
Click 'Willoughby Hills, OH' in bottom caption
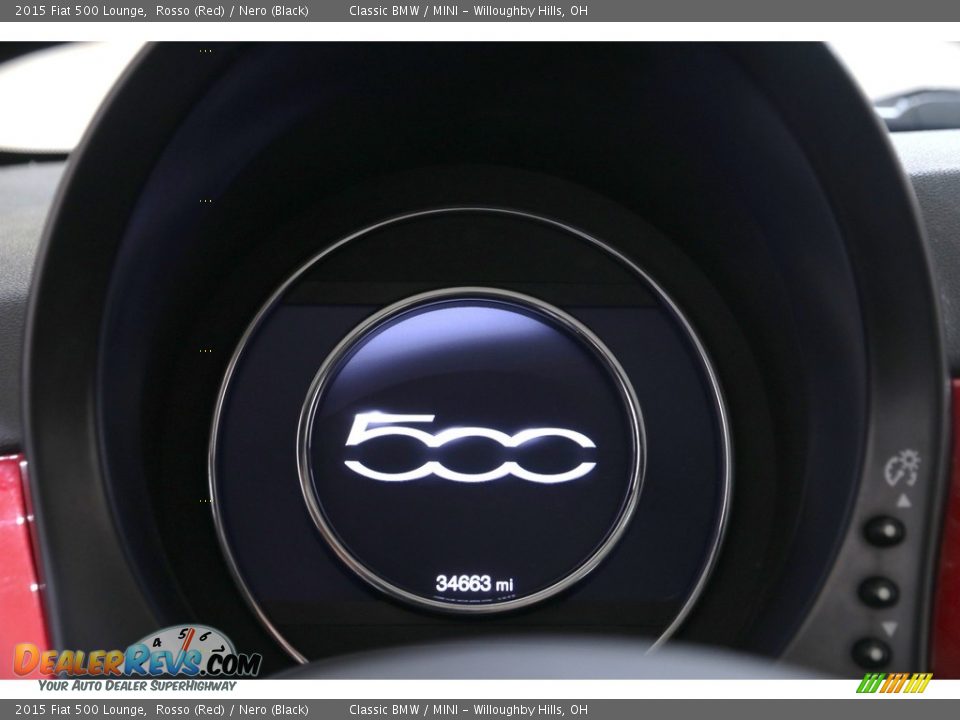pyautogui.click(x=530, y=710)
